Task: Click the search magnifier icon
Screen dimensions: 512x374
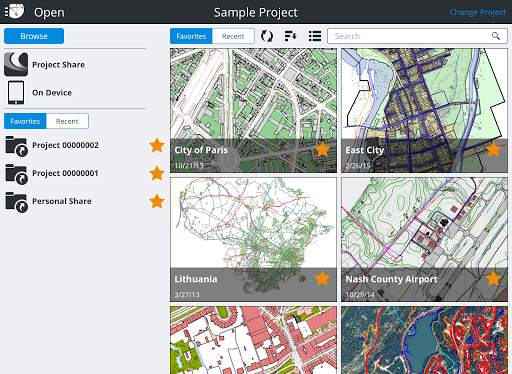Action: pyautogui.click(x=496, y=36)
